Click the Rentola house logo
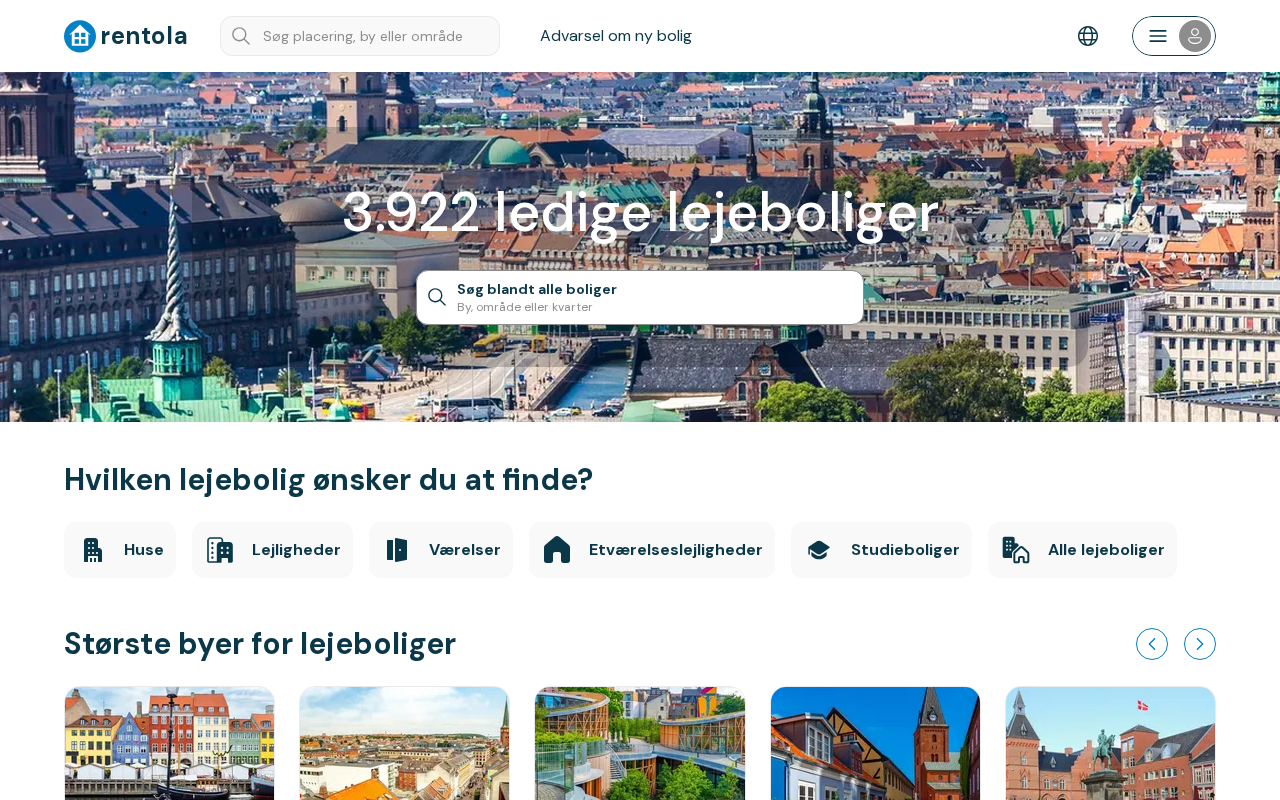The height and width of the screenshot is (800, 1280). (80, 36)
